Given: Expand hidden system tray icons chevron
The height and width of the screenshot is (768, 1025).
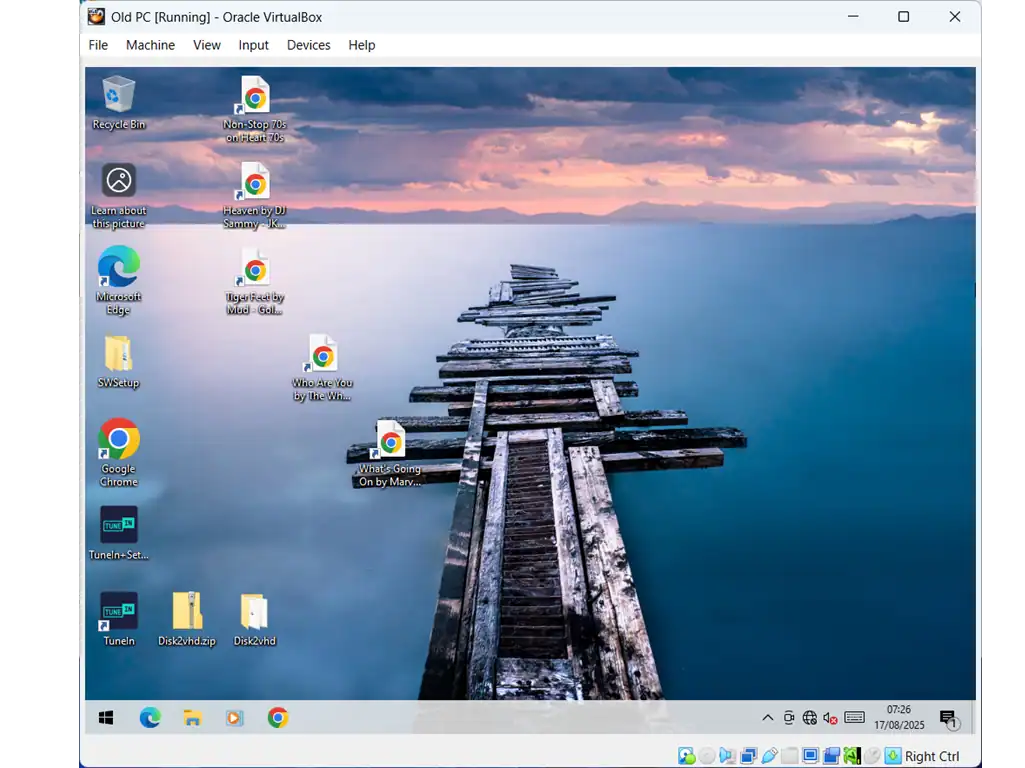Looking at the screenshot, I should [x=767, y=718].
